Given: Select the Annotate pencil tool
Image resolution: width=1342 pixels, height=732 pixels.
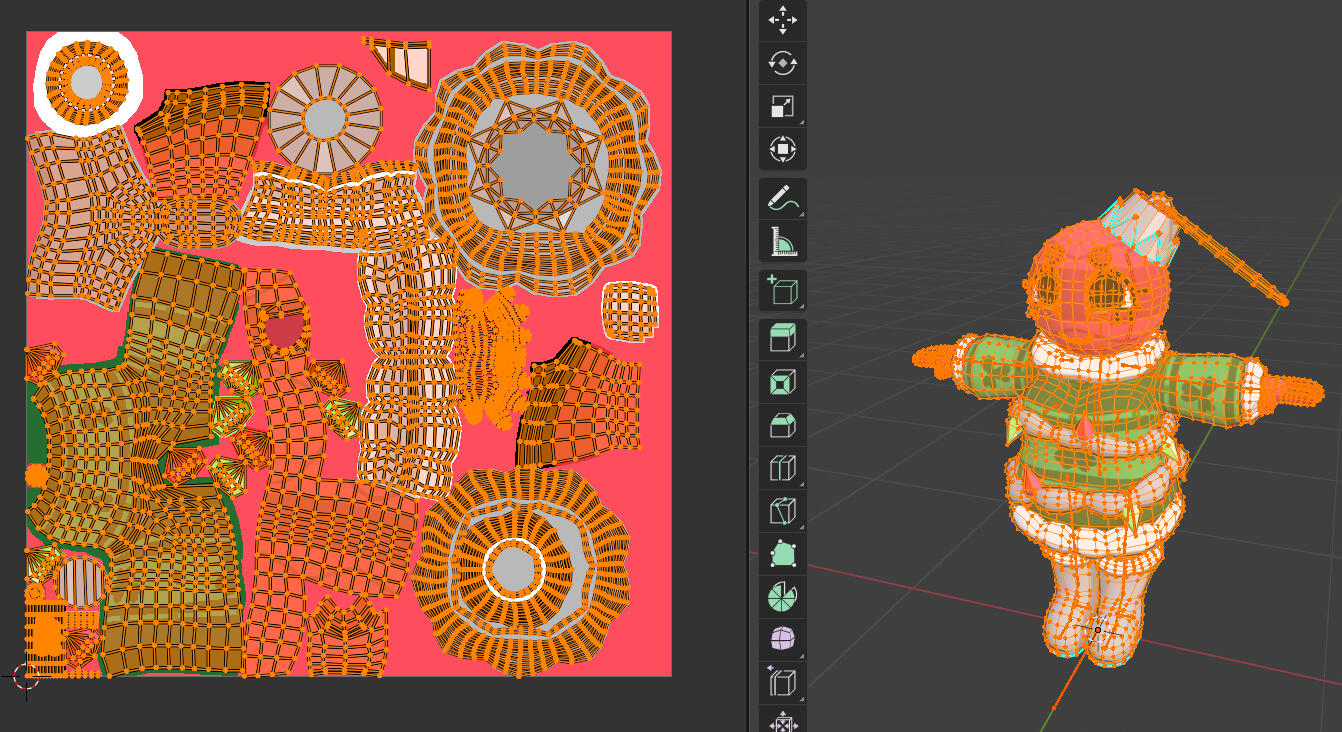Looking at the screenshot, I should [782, 199].
